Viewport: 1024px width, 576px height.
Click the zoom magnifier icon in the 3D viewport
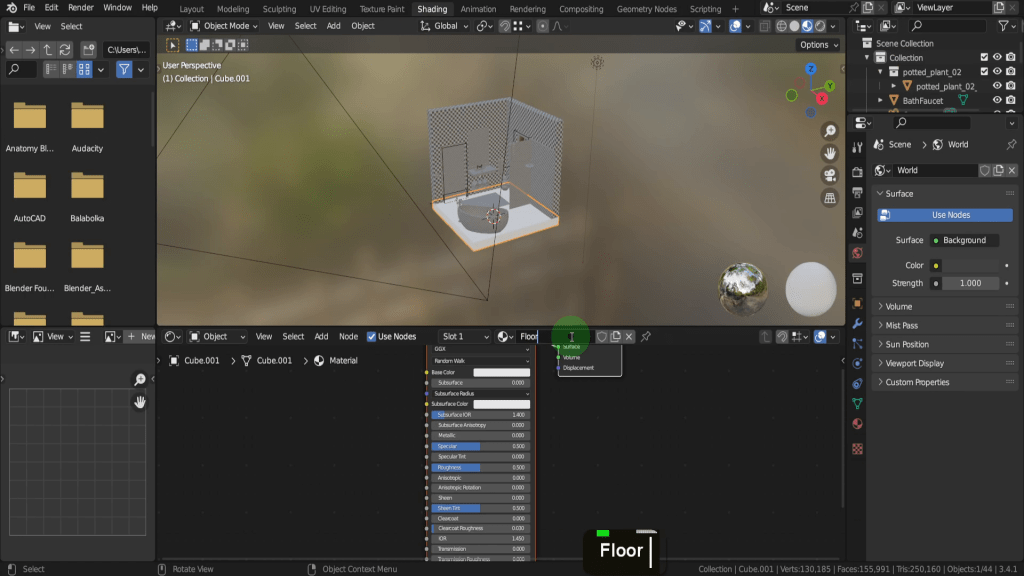(x=830, y=132)
